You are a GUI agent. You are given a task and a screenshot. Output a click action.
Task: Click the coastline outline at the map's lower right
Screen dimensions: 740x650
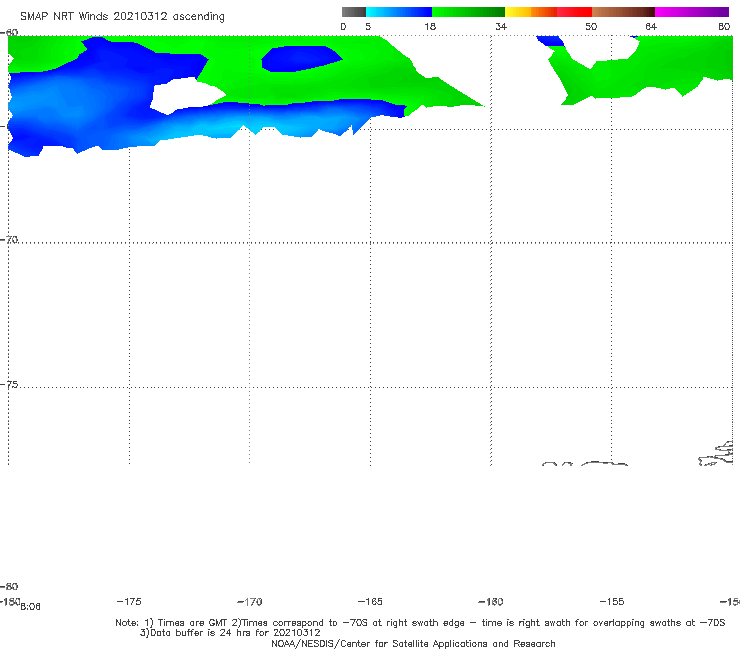tap(716, 454)
